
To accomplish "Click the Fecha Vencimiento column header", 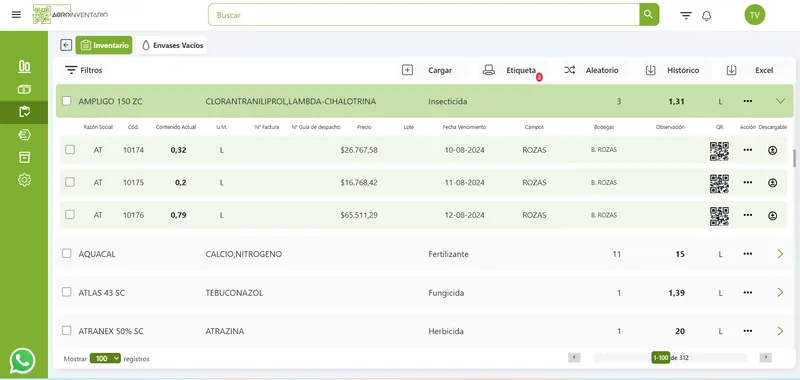I will click(x=464, y=127).
